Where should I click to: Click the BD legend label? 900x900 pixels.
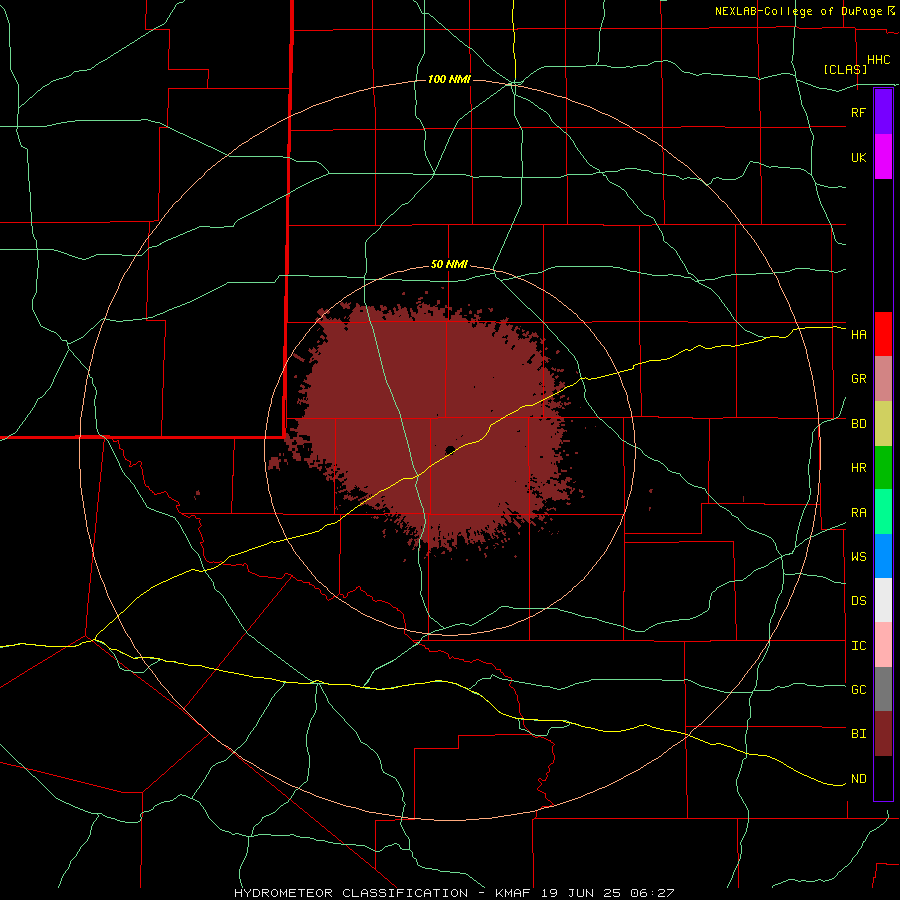click(858, 424)
